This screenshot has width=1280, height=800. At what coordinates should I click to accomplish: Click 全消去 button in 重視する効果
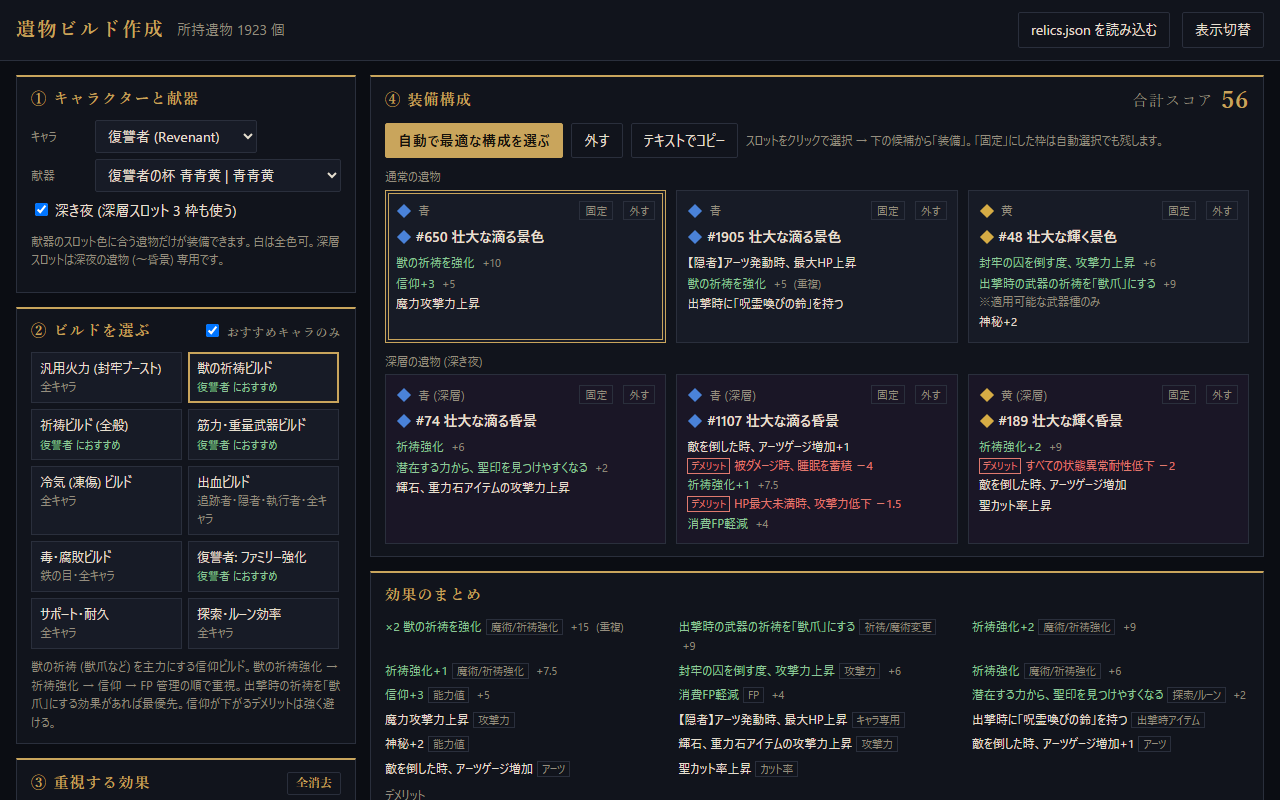313,783
